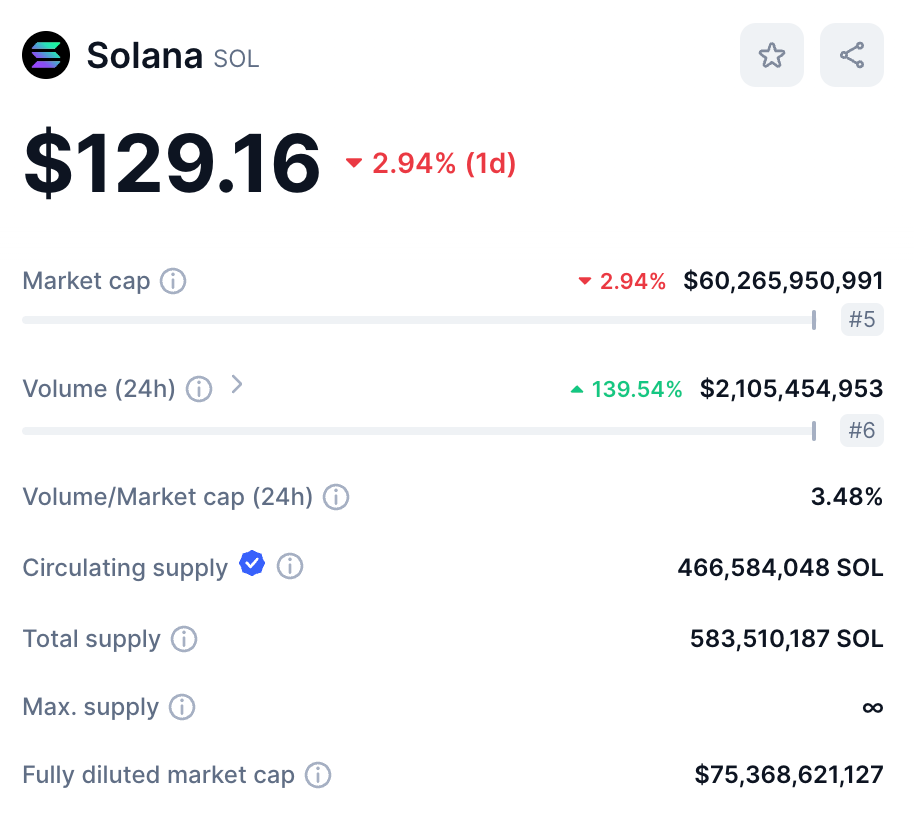The height and width of the screenshot is (814, 914).
Task: Open Volume (24h) info icon
Action: click(x=199, y=389)
